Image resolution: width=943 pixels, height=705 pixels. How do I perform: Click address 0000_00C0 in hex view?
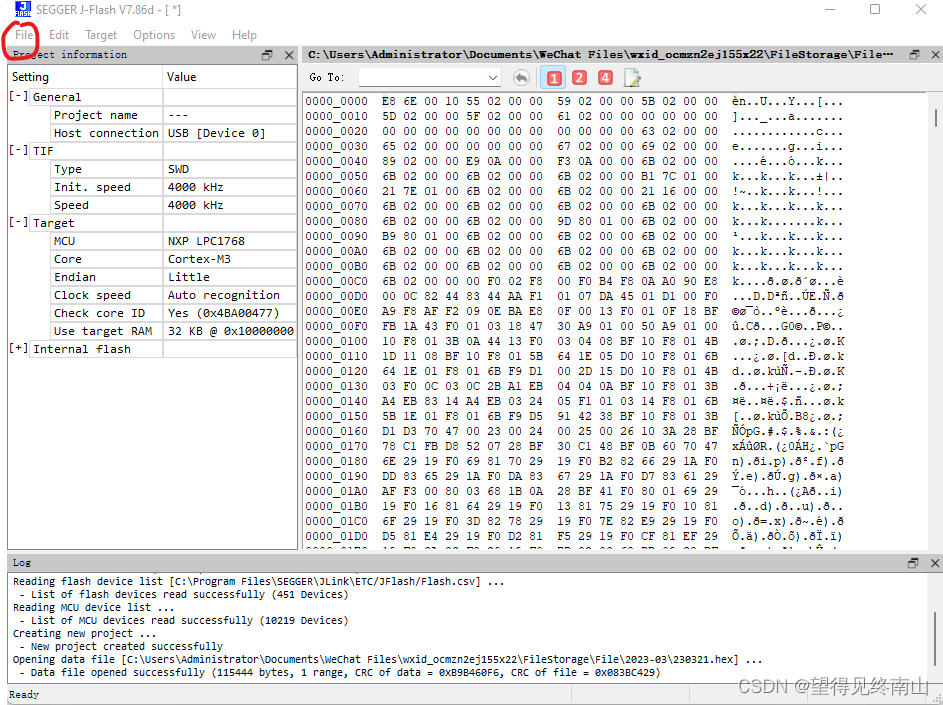click(x=337, y=281)
